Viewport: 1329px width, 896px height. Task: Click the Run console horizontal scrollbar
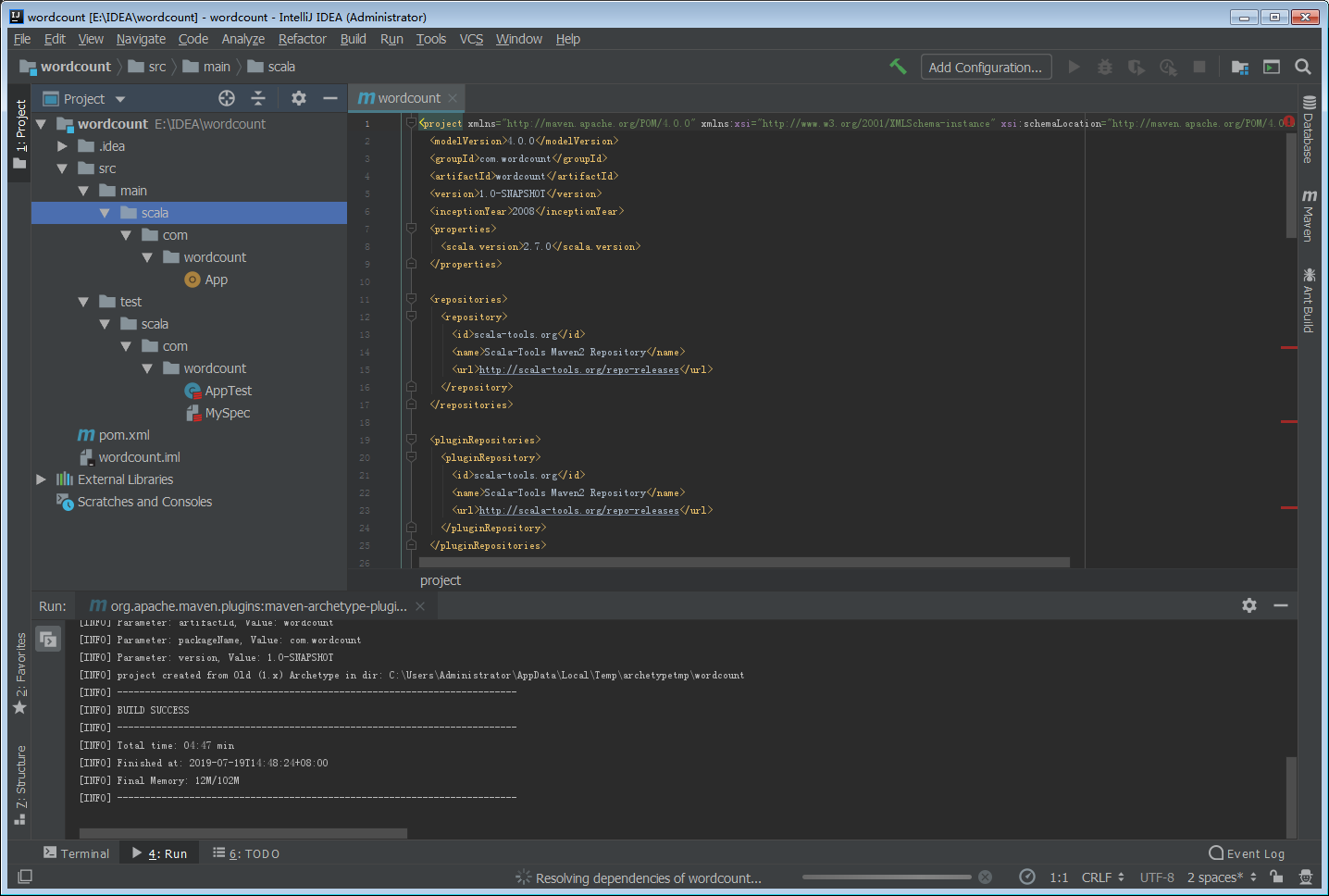[242, 833]
